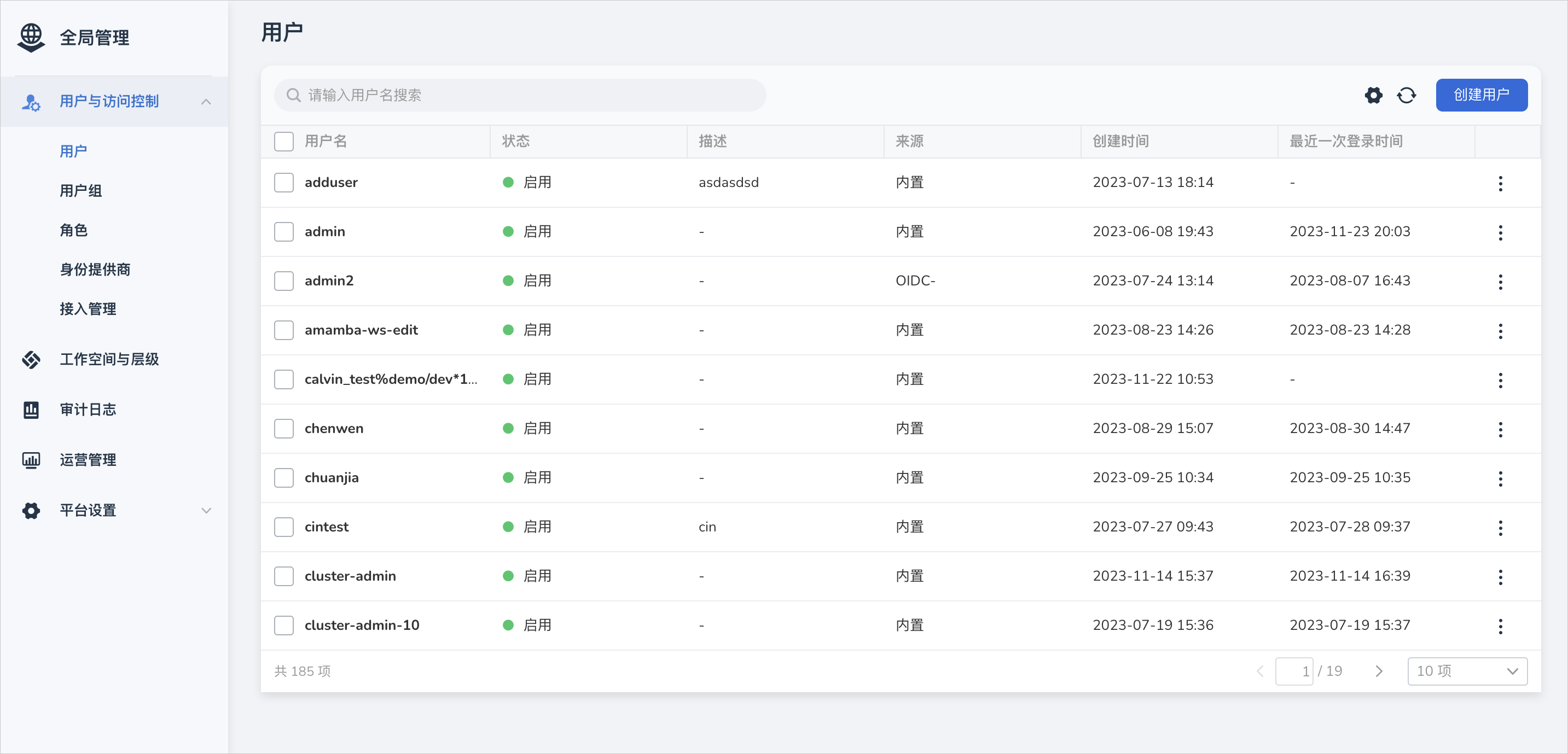Click the audit log icon

31,410
